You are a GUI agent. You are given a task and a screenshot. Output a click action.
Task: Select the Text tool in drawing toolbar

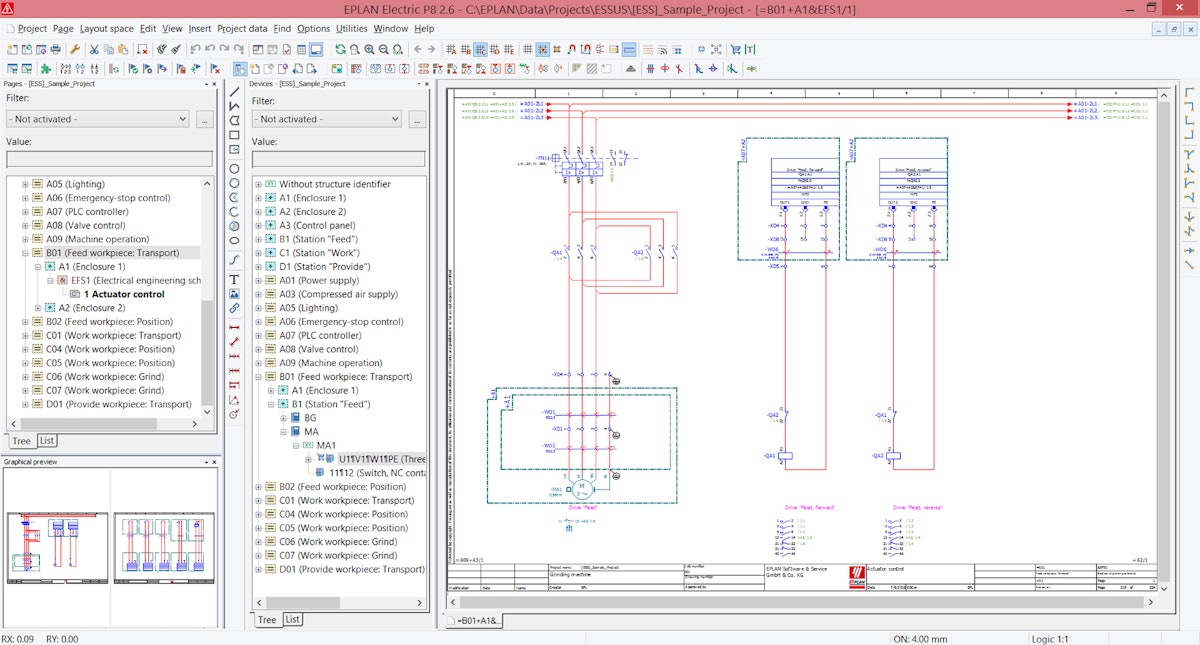(235, 279)
